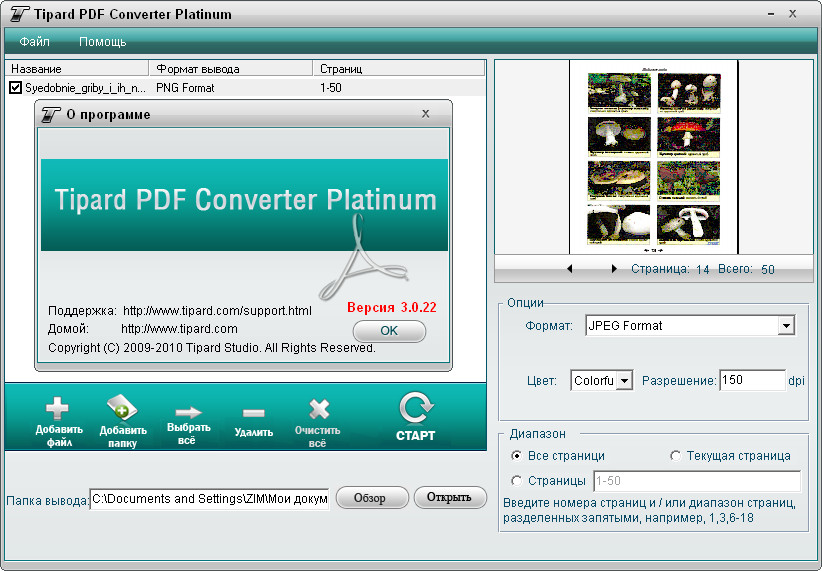Open the Формат dropdown arrow
The width and height of the screenshot is (822, 571).
[786, 326]
